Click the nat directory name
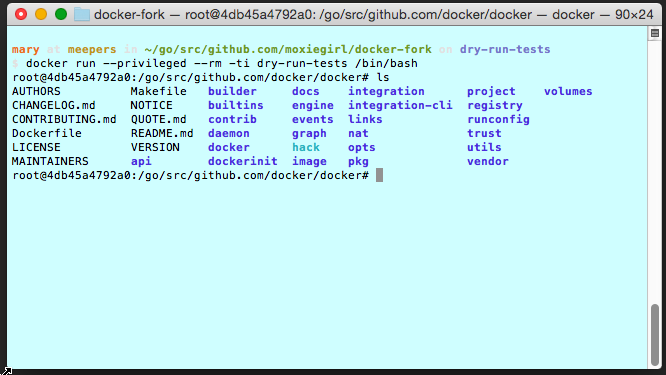 358,133
